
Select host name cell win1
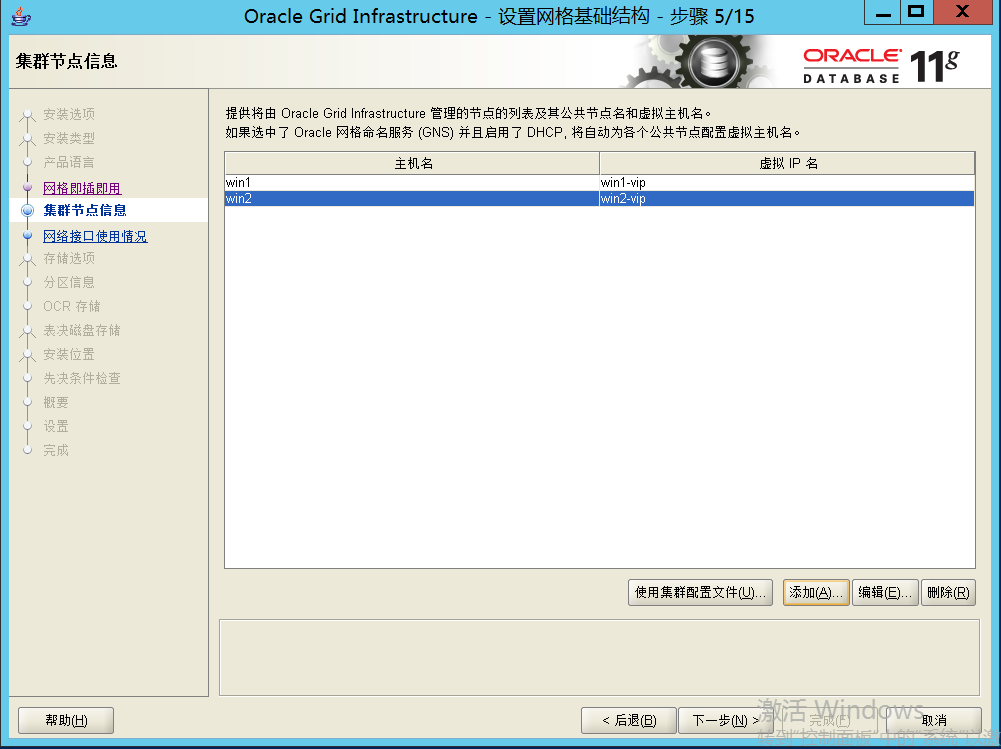pos(412,183)
